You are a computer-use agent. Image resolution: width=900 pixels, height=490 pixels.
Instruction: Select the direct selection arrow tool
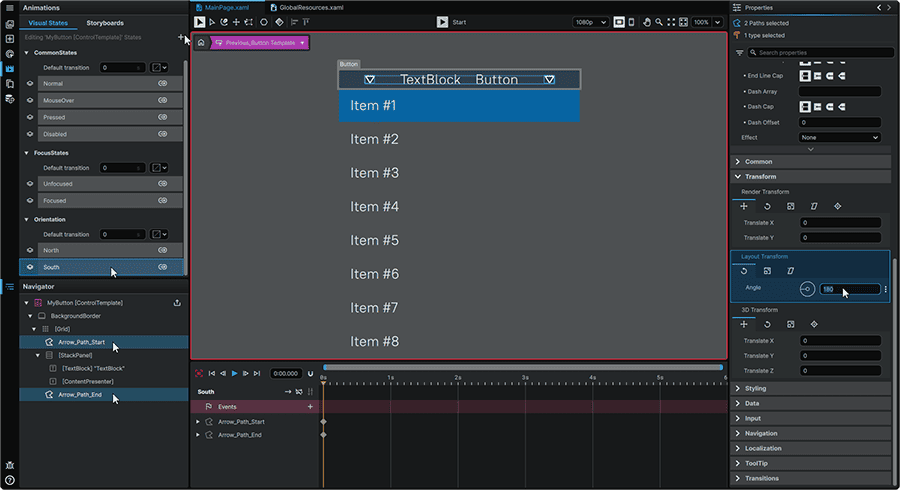(x=212, y=22)
